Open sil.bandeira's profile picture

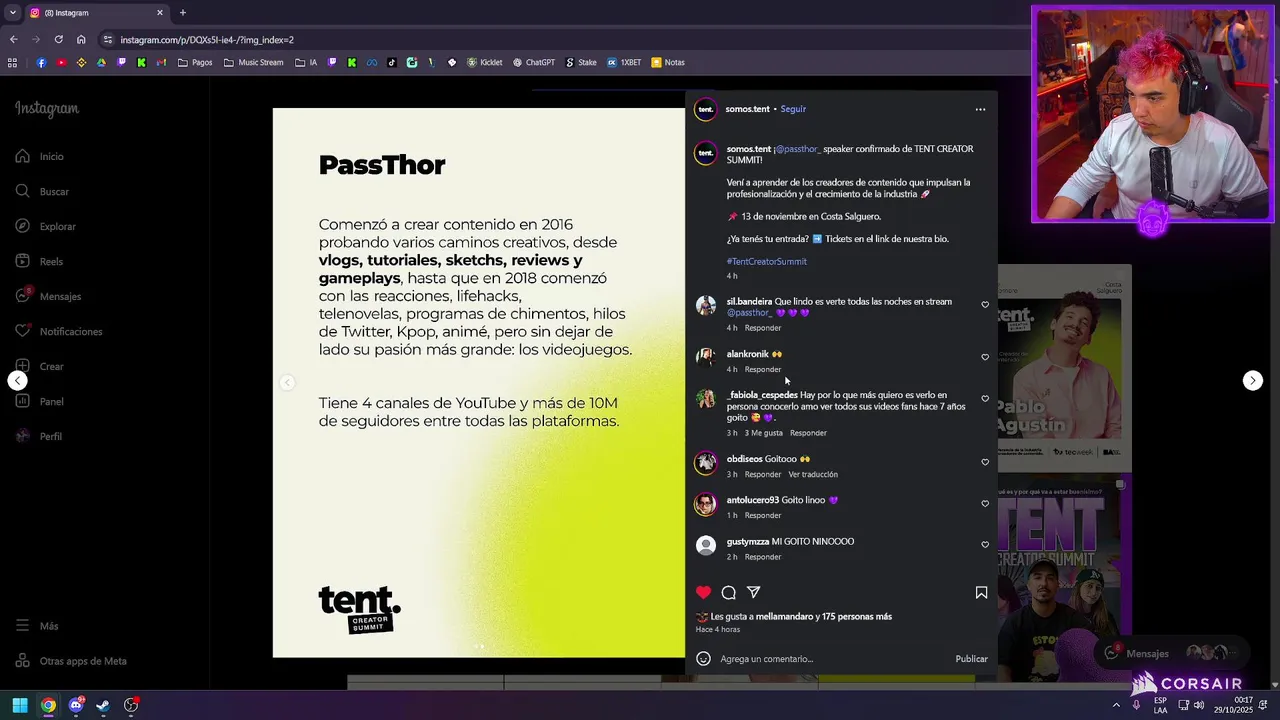coord(706,306)
